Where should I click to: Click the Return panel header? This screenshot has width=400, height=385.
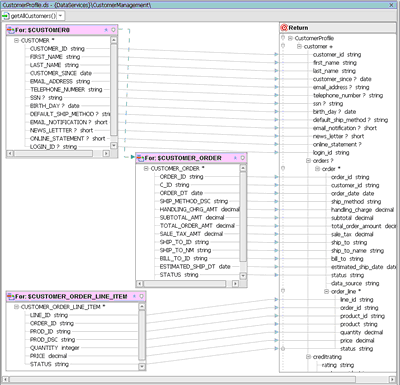click(x=338, y=28)
